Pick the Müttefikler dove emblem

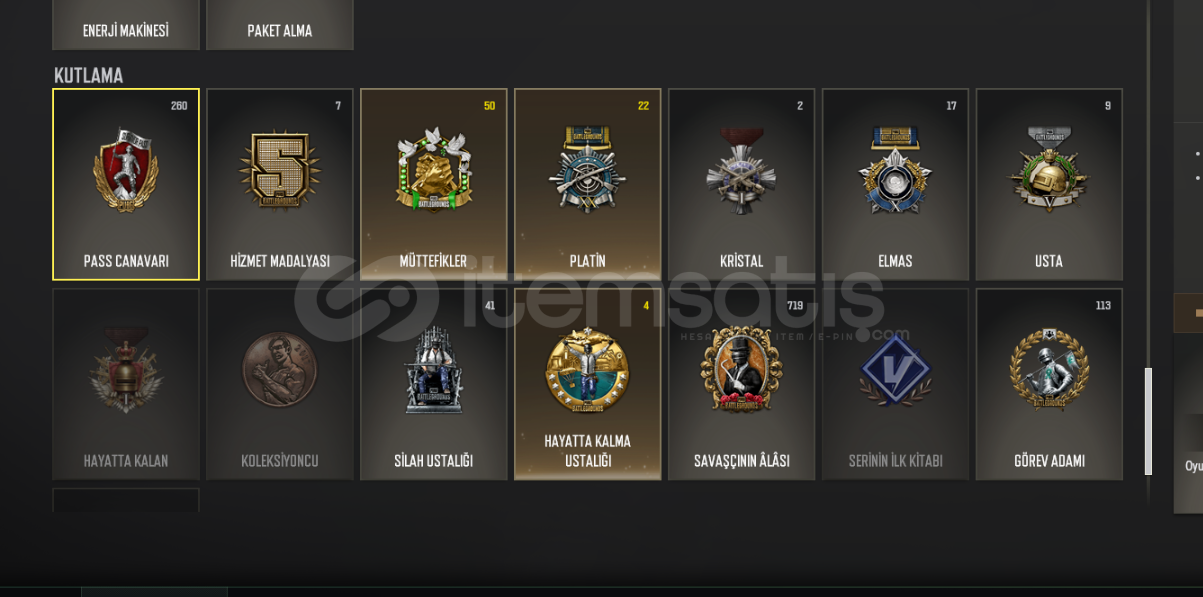tap(434, 184)
